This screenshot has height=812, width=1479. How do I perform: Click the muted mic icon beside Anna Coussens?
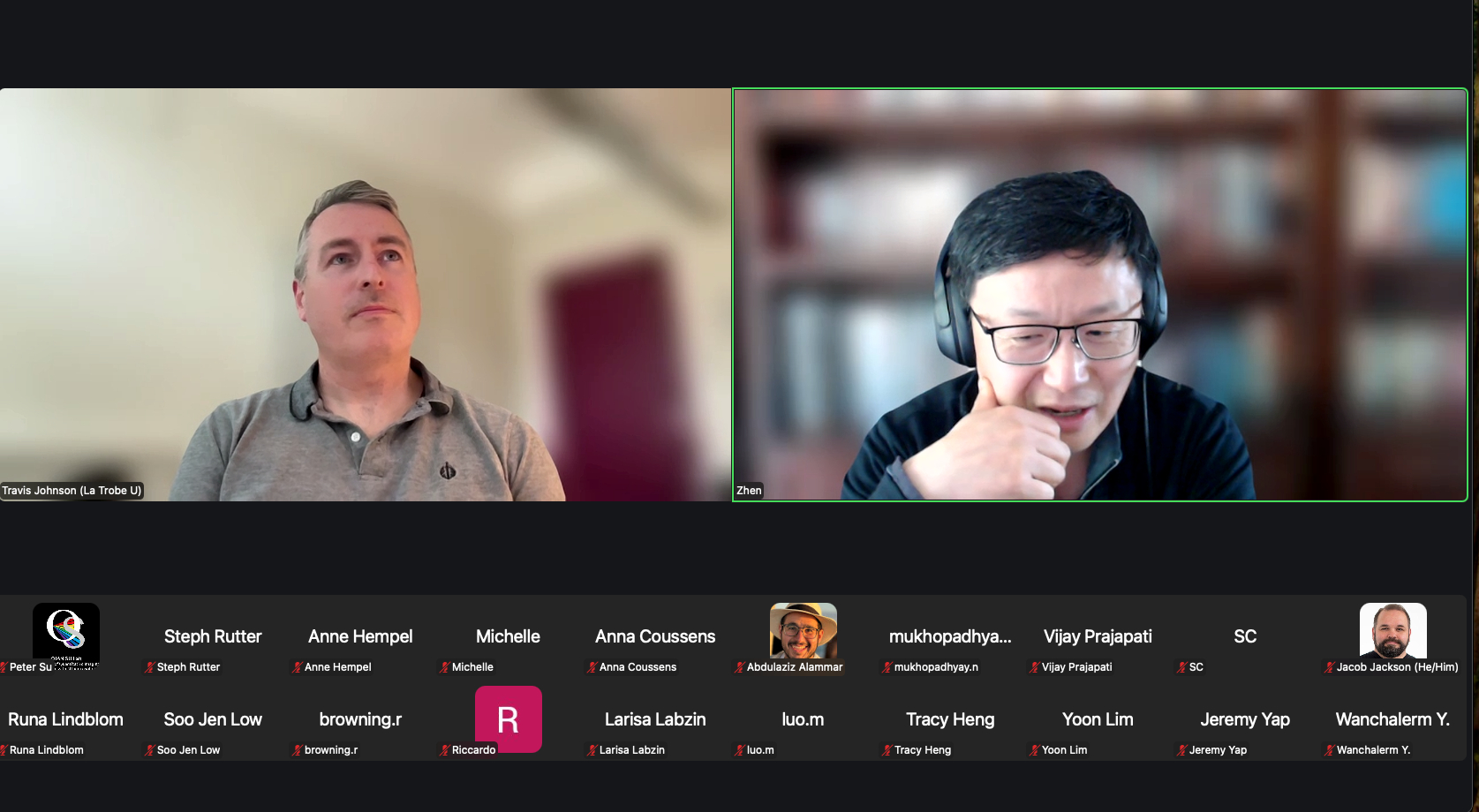tap(592, 667)
